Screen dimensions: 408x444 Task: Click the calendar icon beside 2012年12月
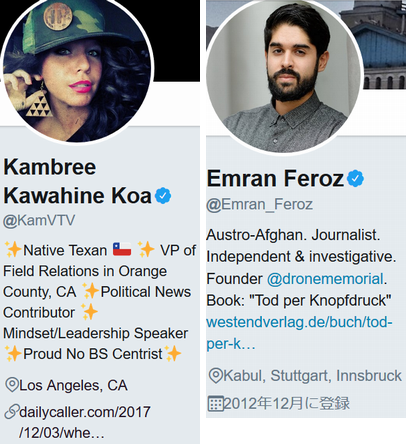point(215,403)
